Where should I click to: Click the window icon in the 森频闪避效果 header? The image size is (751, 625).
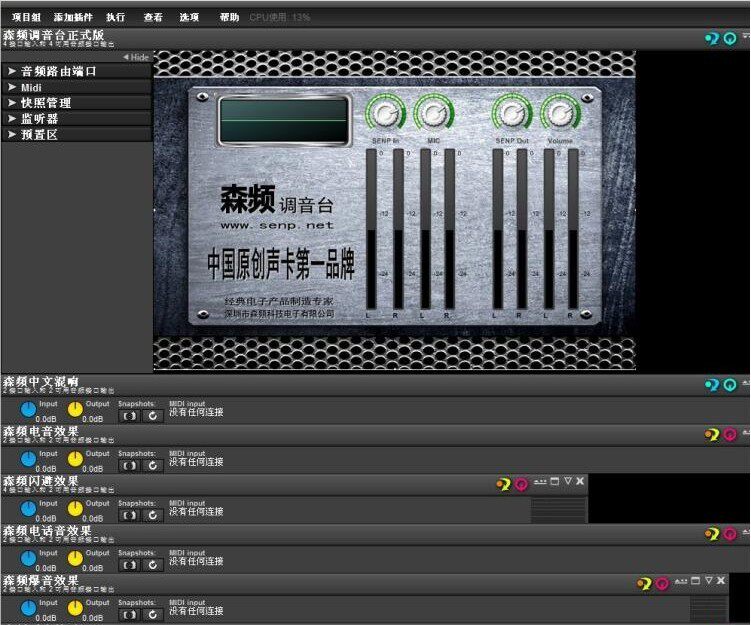(x=555, y=481)
